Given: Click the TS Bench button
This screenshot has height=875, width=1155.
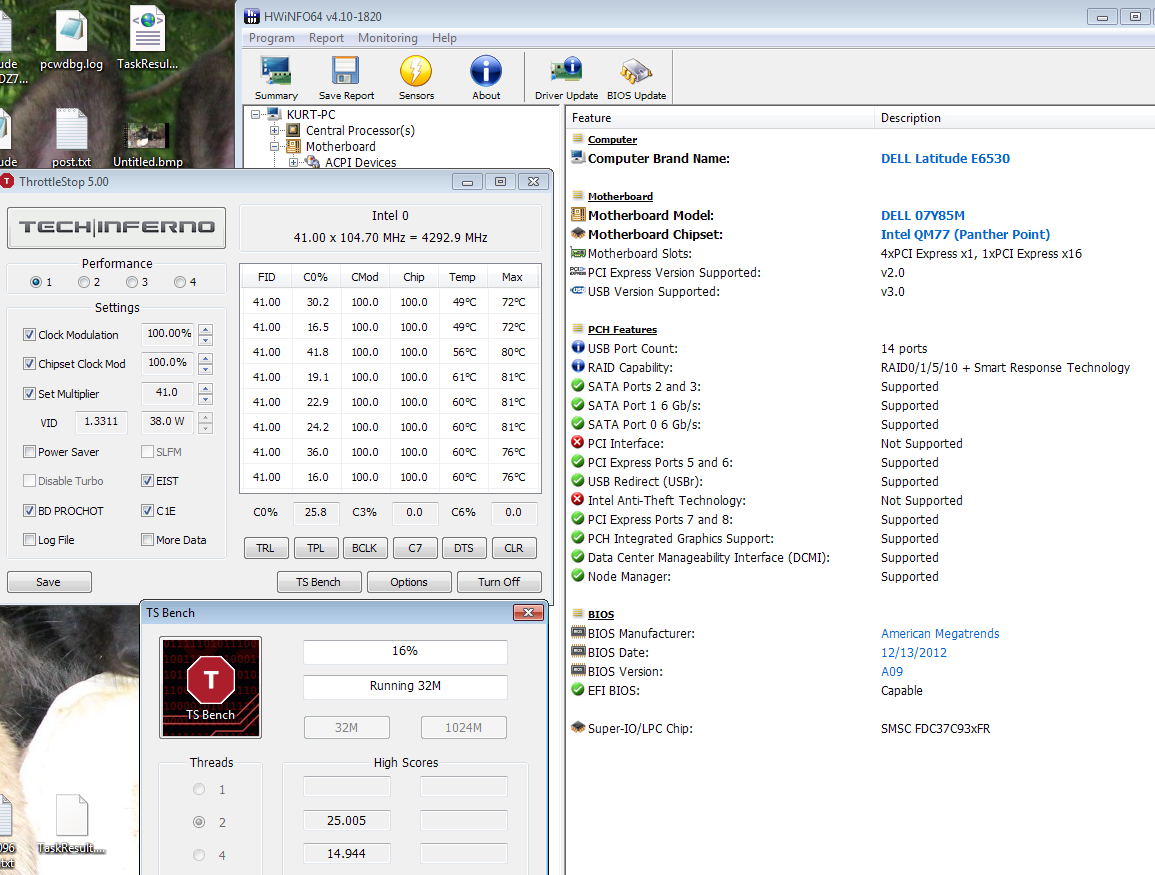Looking at the screenshot, I should click(319, 582).
